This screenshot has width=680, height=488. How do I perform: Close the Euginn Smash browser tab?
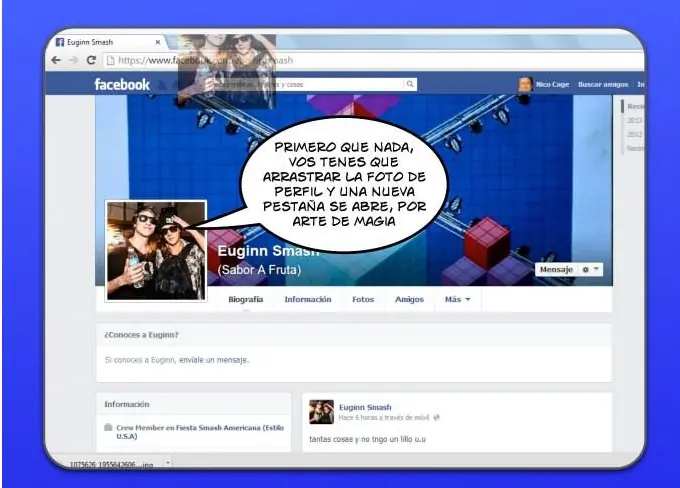tap(158, 42)
